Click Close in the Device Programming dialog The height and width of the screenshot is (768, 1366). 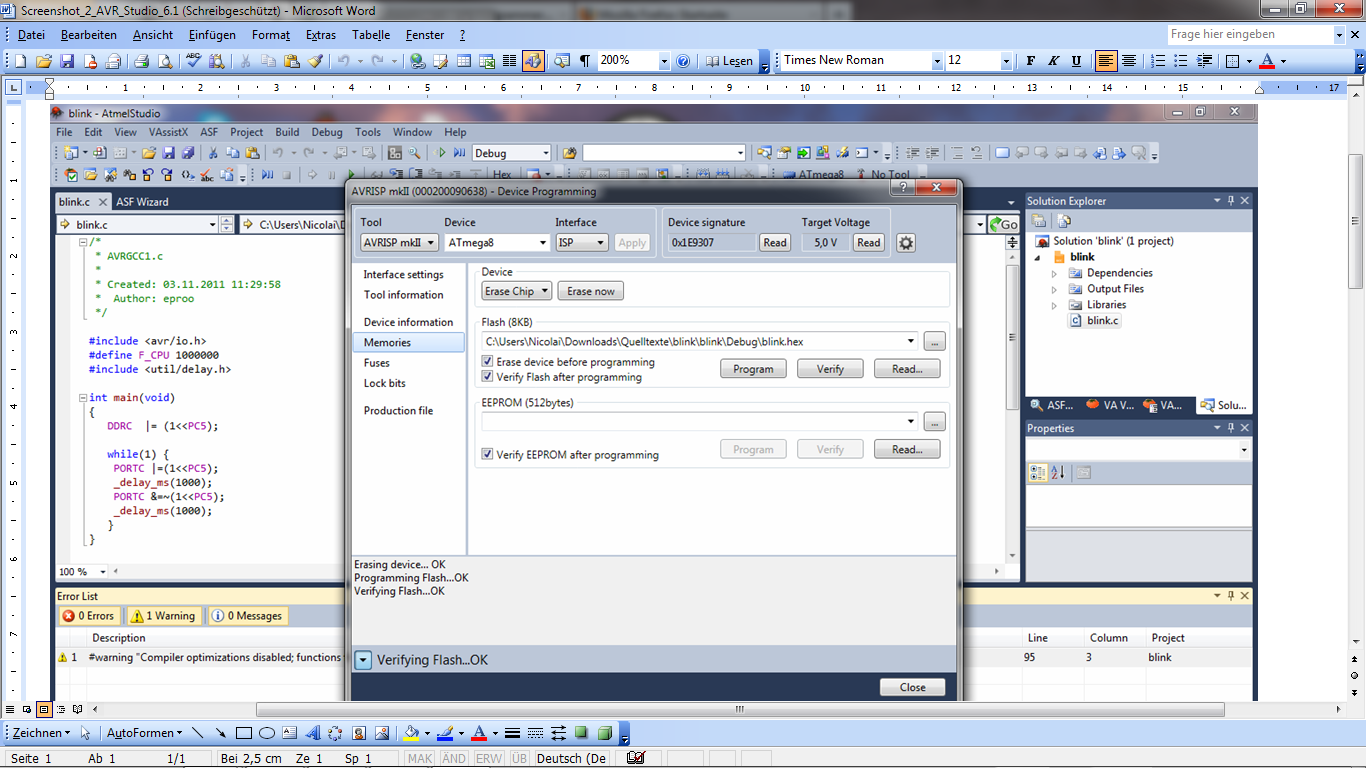[x=913, y=687]
